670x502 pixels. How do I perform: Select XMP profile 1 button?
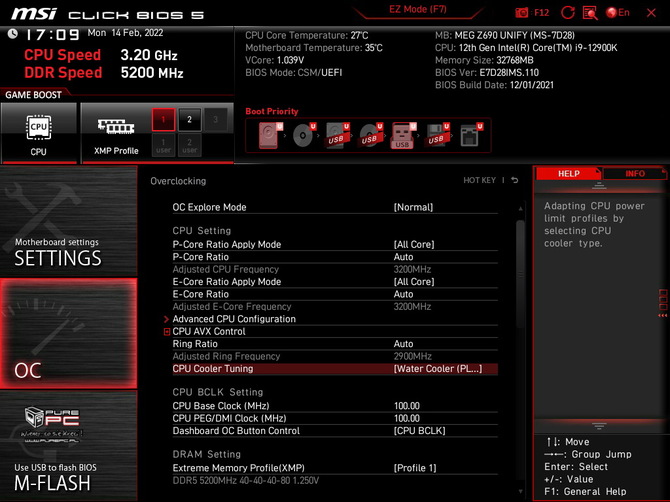pos(163,120)
